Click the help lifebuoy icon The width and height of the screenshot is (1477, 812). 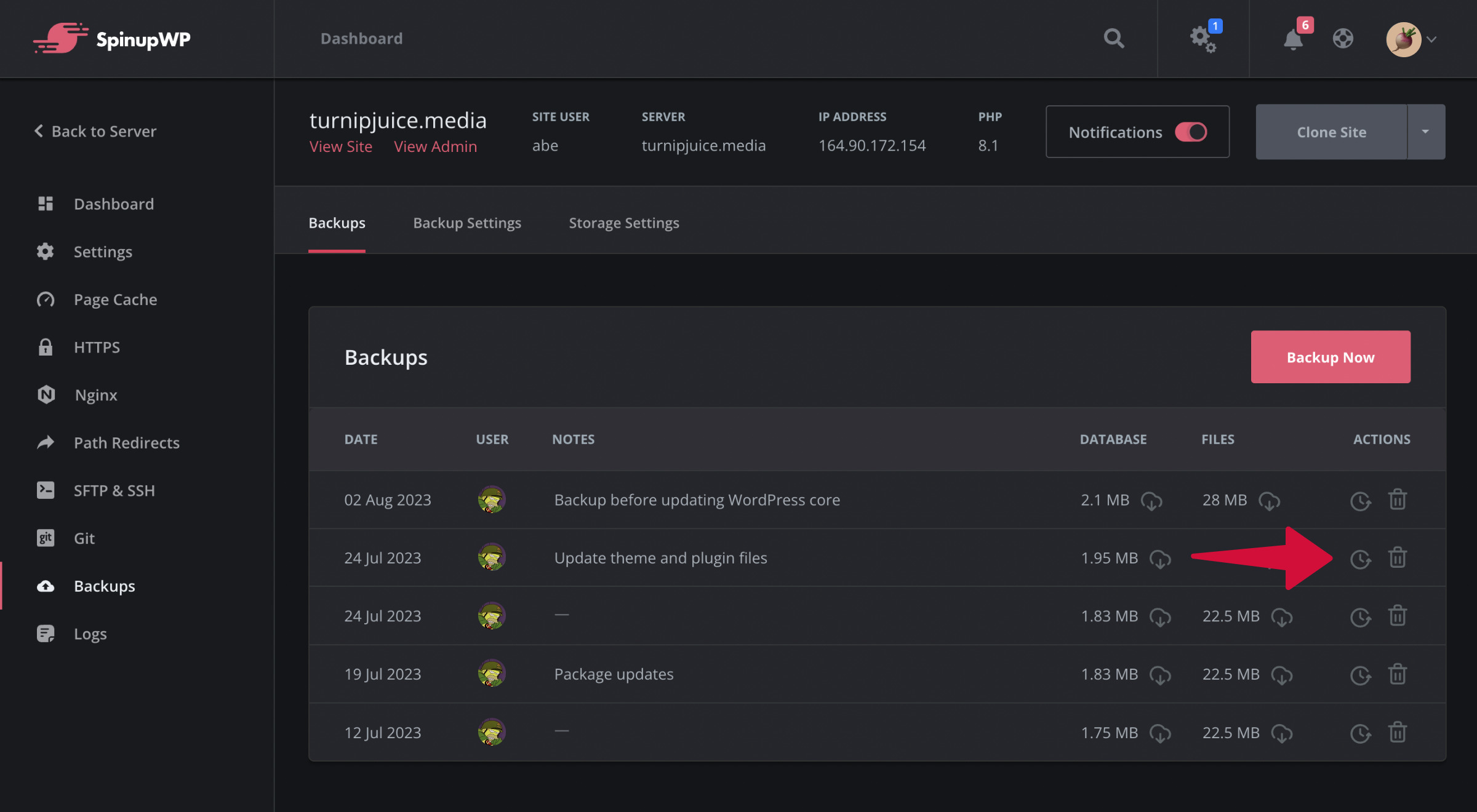click(x=1343, y=39)
